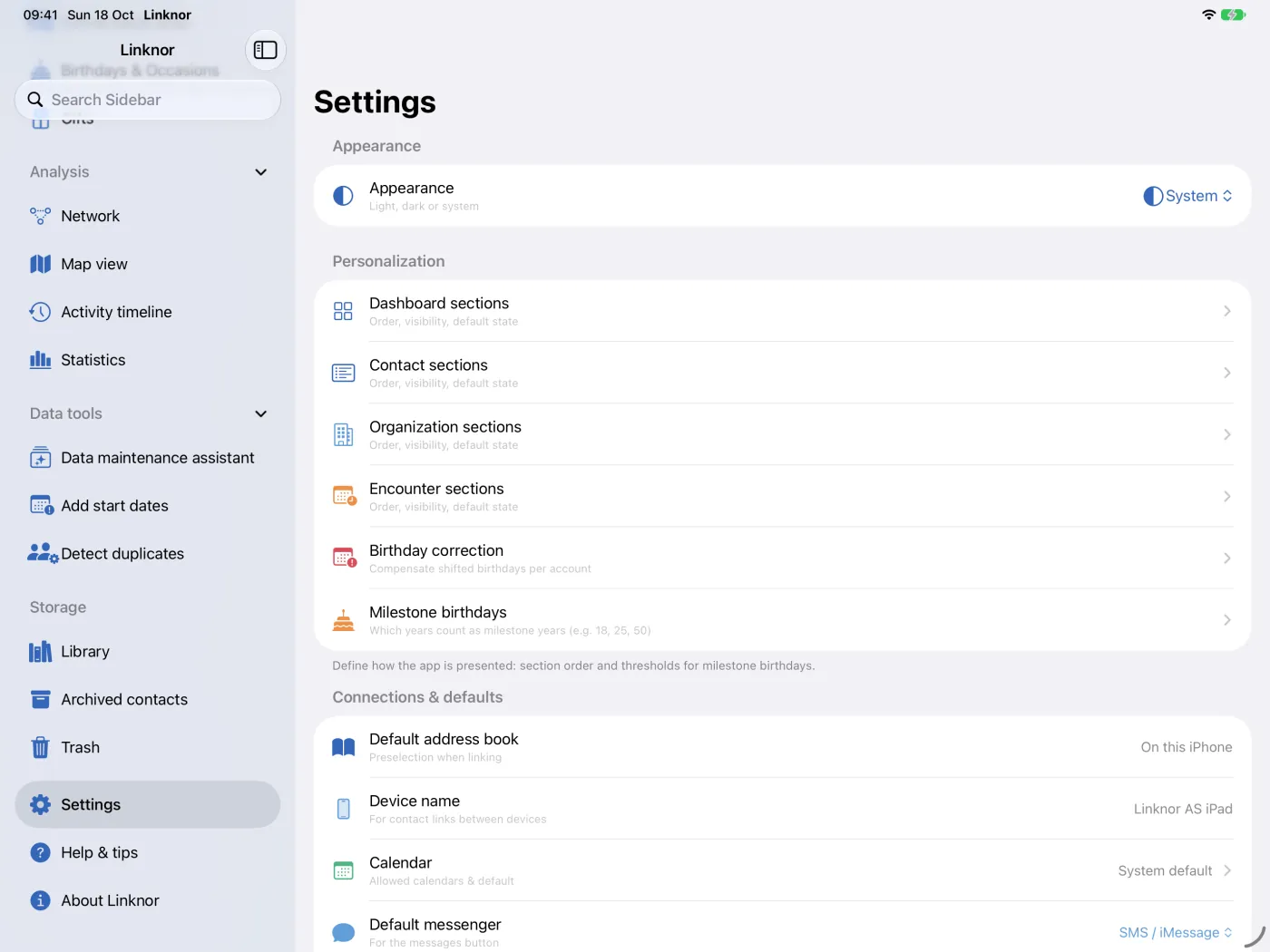Viewport: 1270px width, 952px height.
Task: Click the Map view icon
Action: pyautogui.click(x=40, y=264)
